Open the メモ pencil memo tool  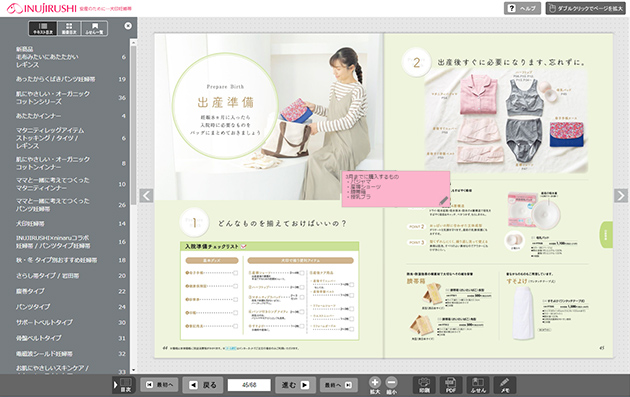coord(505,385)
